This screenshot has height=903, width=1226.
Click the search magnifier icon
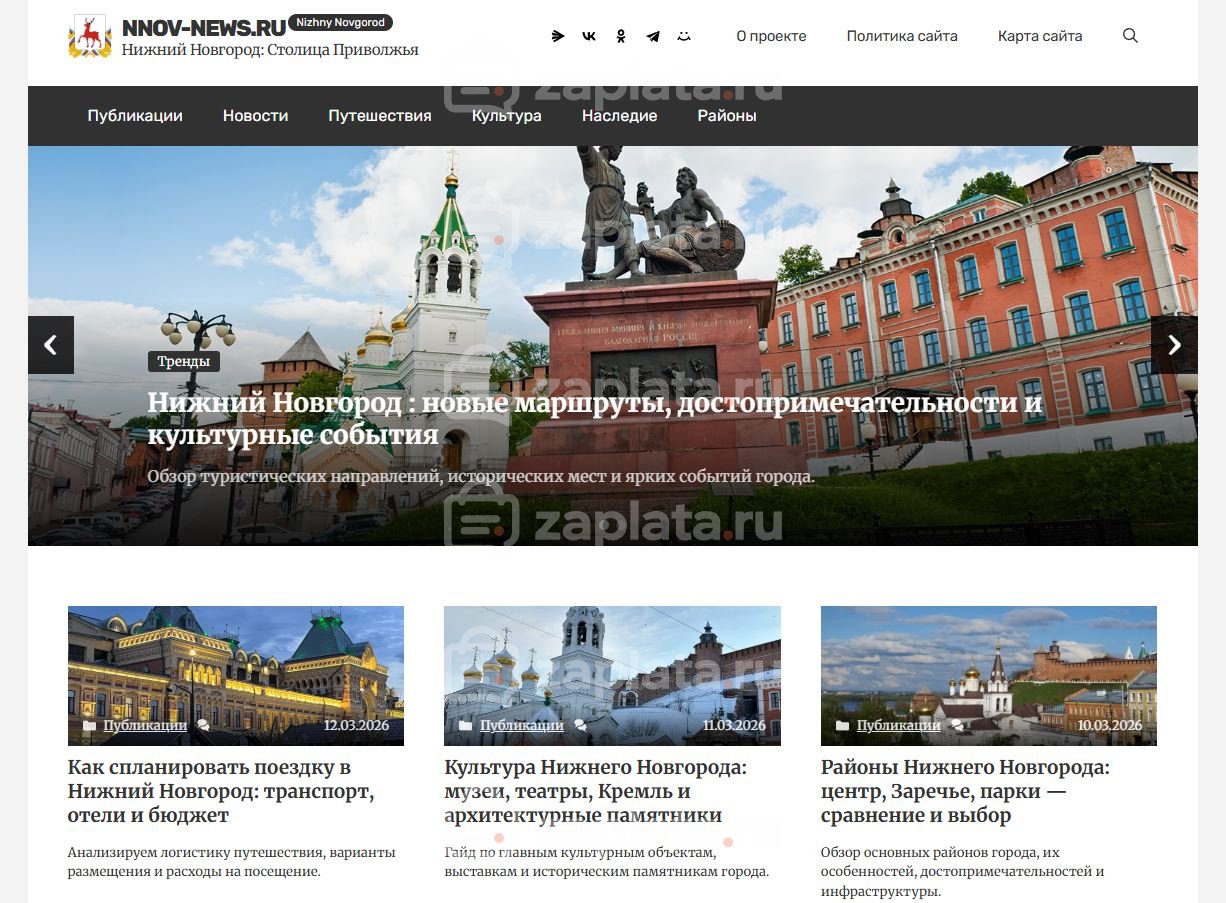click(1130, 36)
